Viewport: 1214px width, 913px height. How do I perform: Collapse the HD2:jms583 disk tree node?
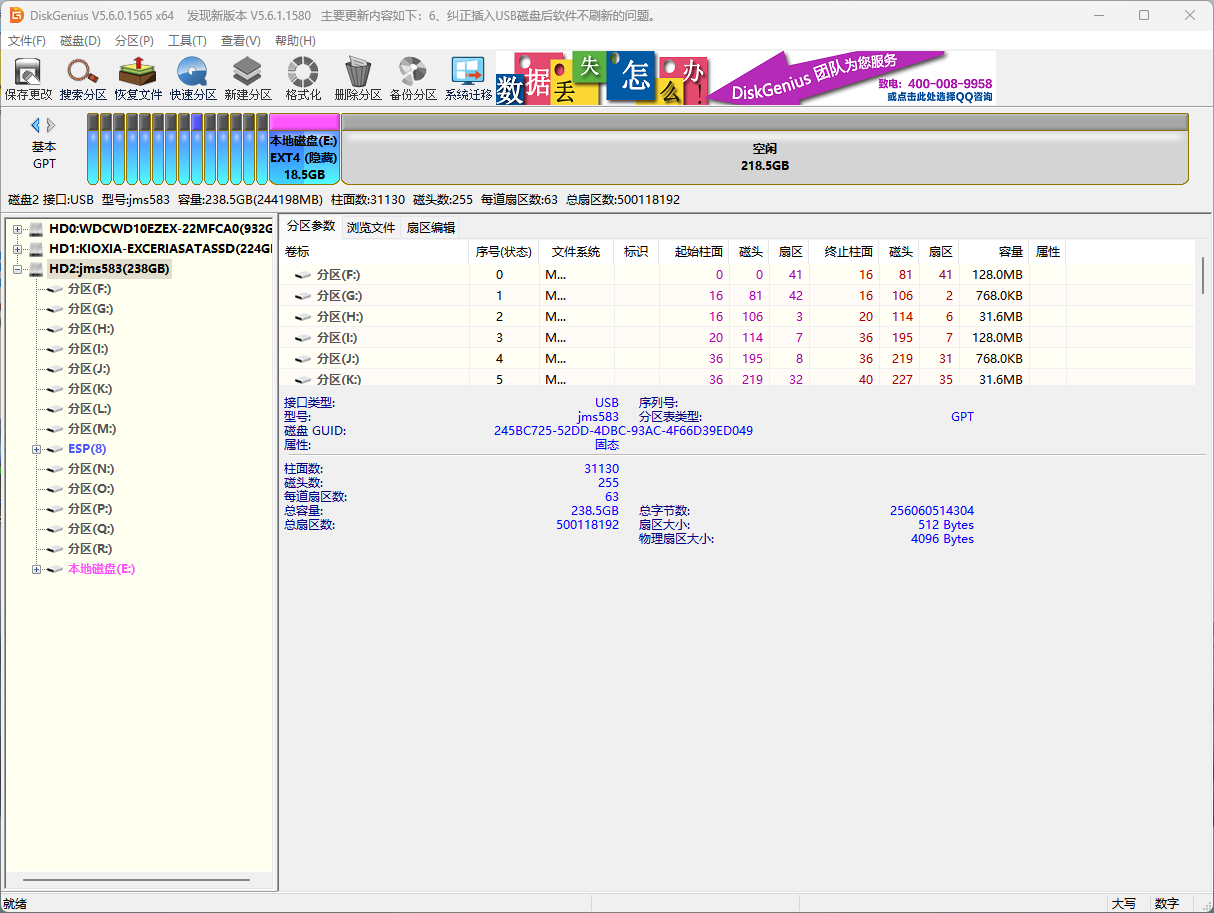click(x=17, y=269)
